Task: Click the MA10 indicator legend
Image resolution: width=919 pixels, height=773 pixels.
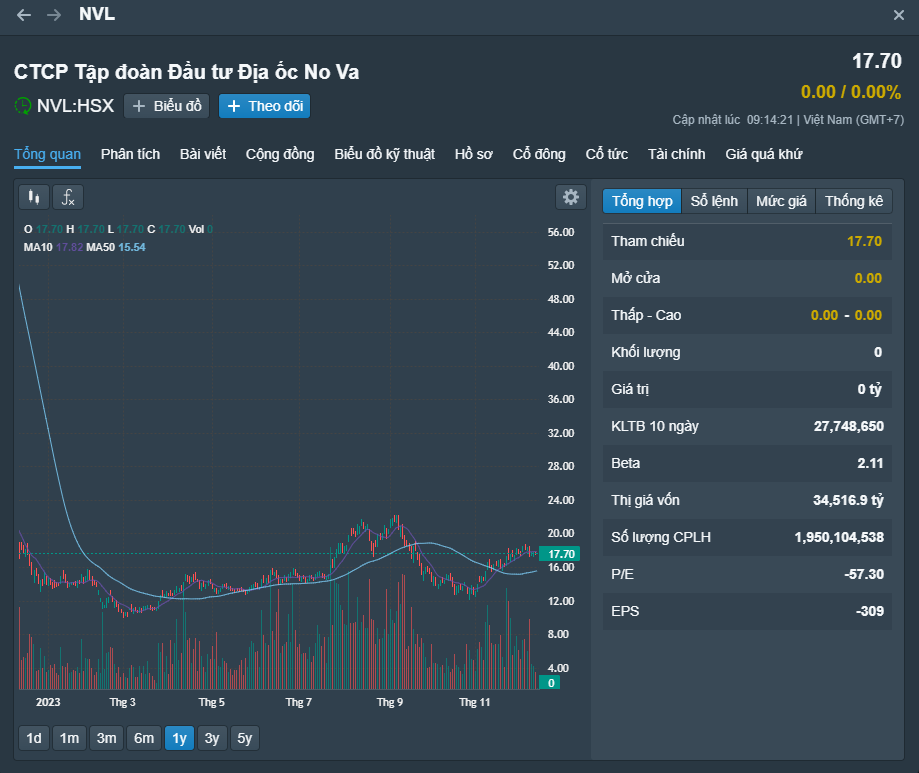Action: point(53,247)
